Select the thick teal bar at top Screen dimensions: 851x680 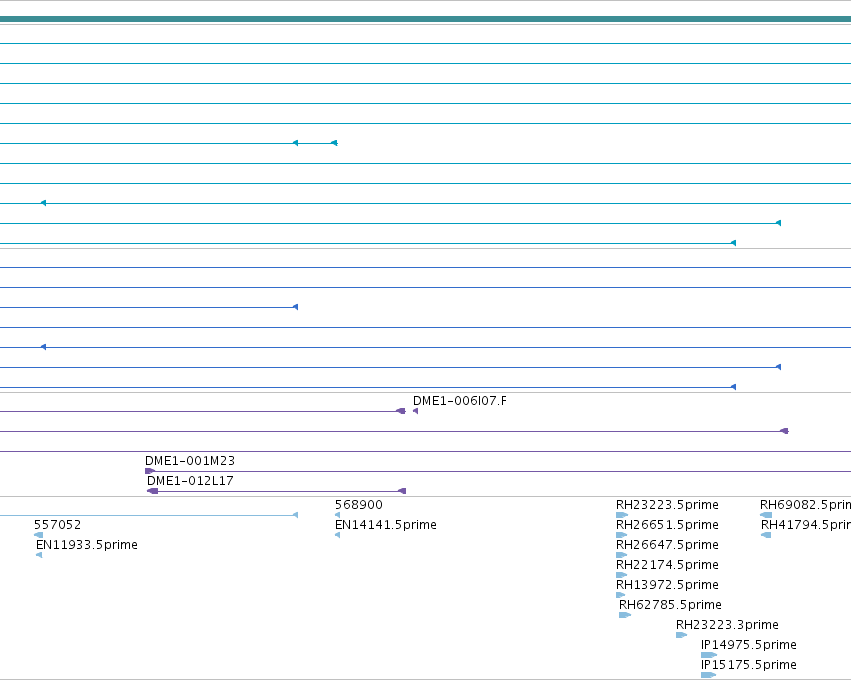(x=426, y=20)
